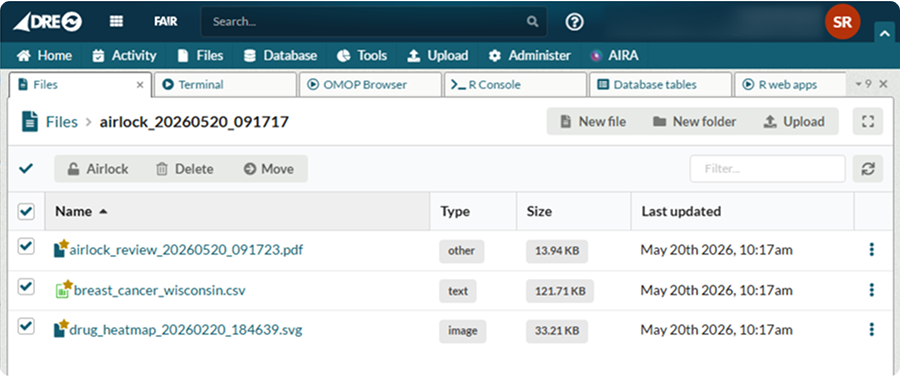Create a New folder
900x376 pixels.
pos(695,122)
